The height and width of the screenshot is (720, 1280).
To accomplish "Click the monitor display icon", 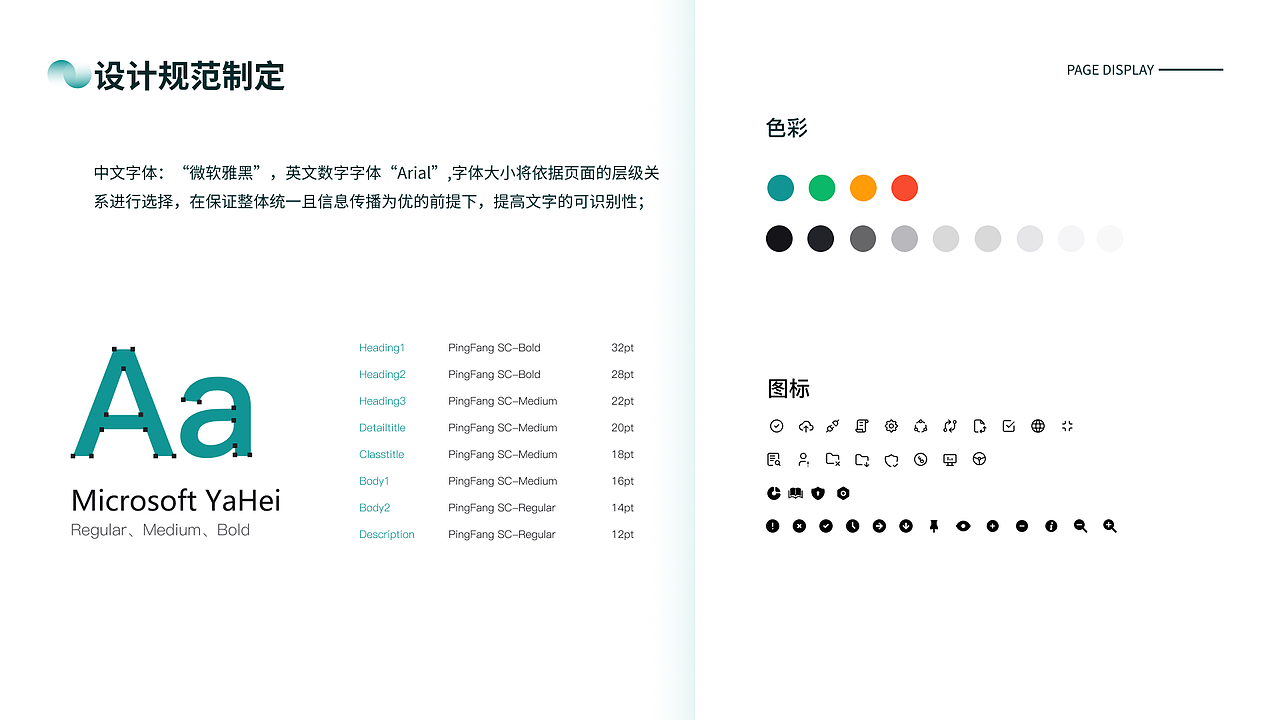I will tap(949, 459).
